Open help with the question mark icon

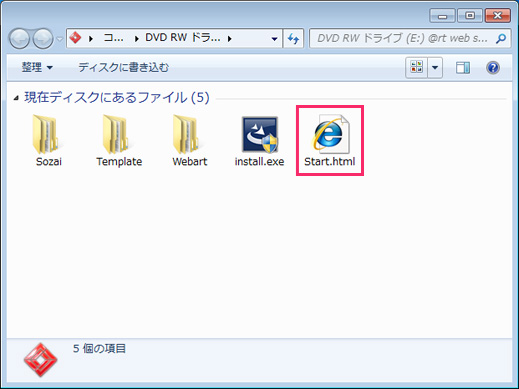493,68
